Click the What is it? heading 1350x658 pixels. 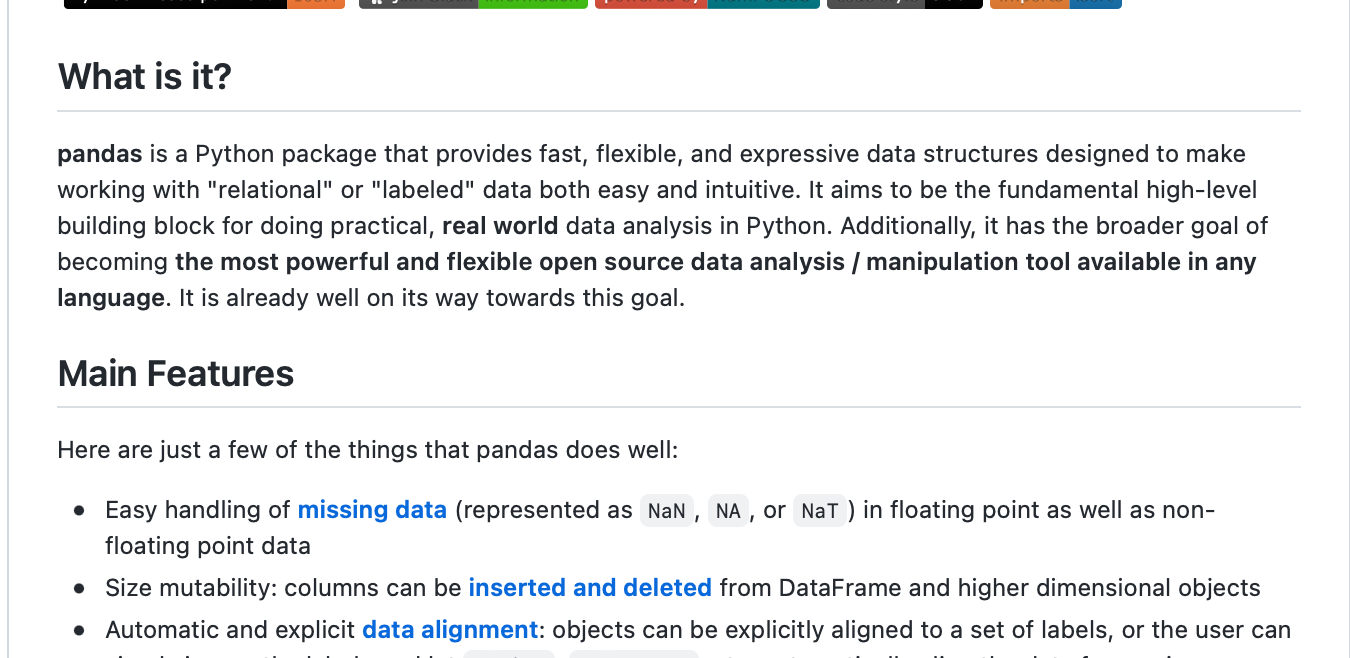click(x=145, y=77)
